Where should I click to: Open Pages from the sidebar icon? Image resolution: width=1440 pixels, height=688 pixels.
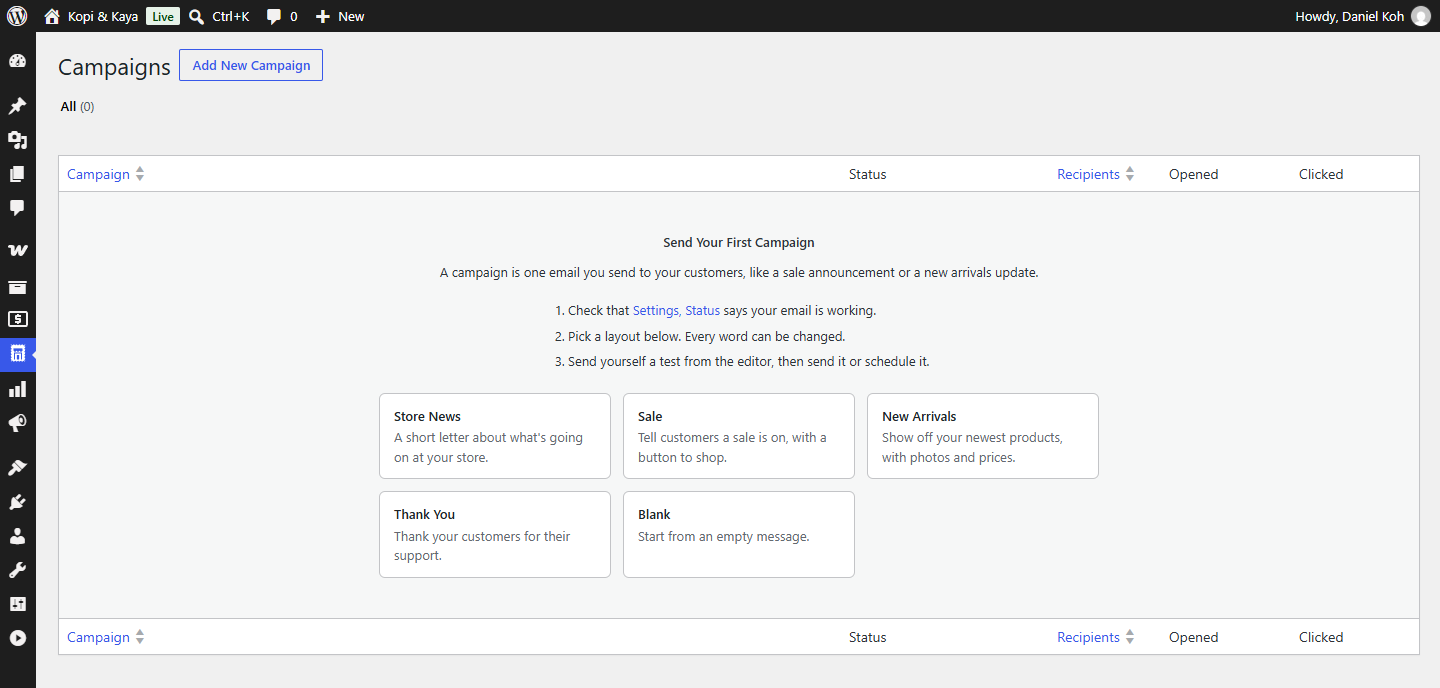(17, 174)
